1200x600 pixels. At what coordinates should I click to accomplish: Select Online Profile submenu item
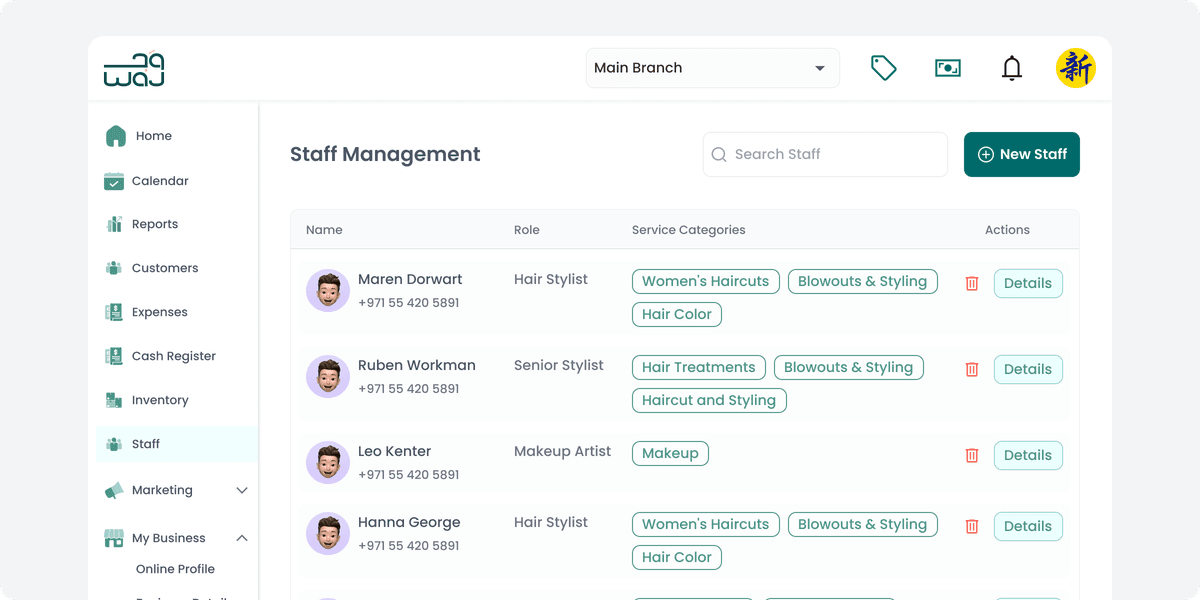[x=175, y=569]
